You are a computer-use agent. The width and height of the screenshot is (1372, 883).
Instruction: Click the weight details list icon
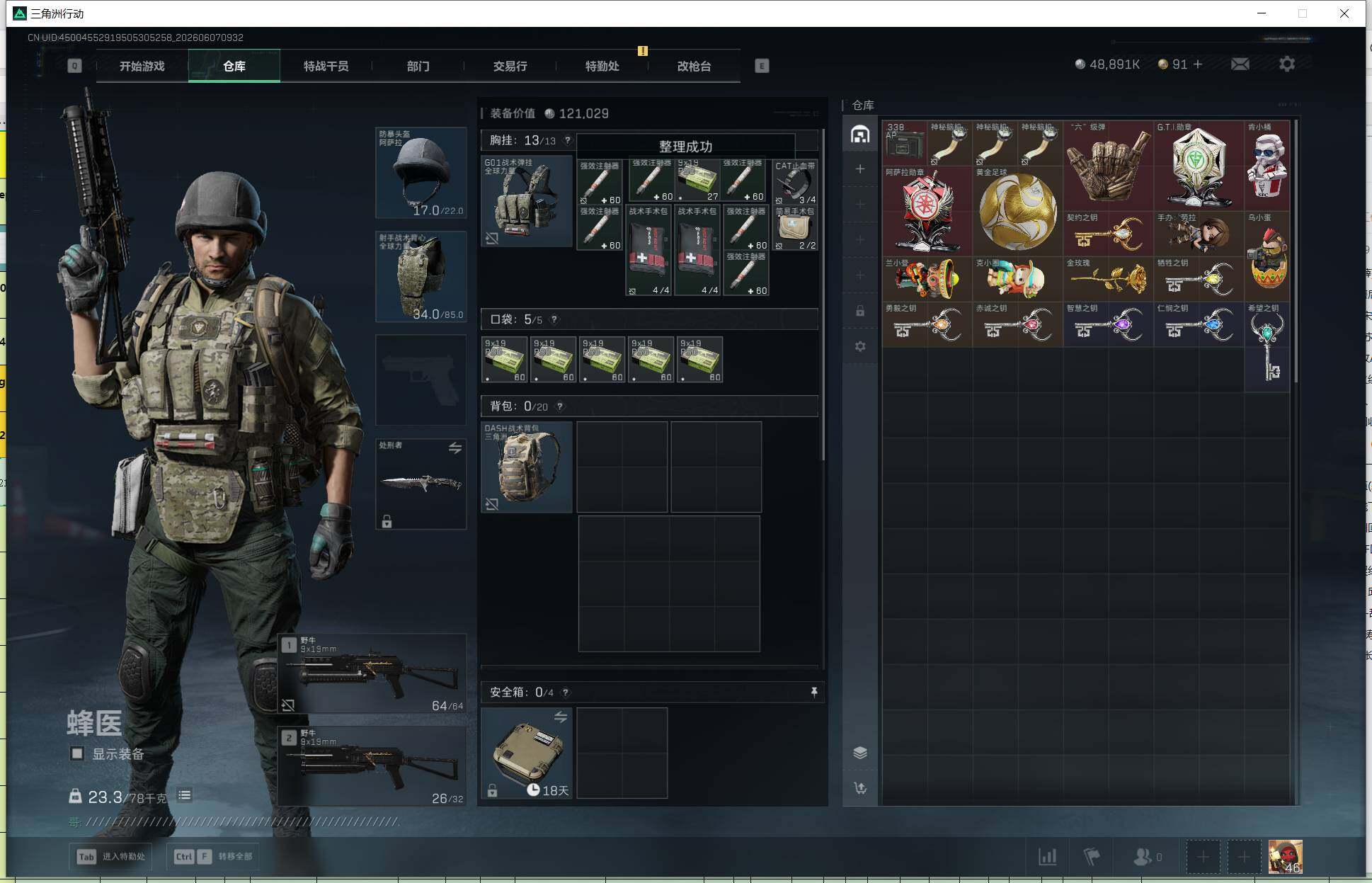tap(184, 795)
